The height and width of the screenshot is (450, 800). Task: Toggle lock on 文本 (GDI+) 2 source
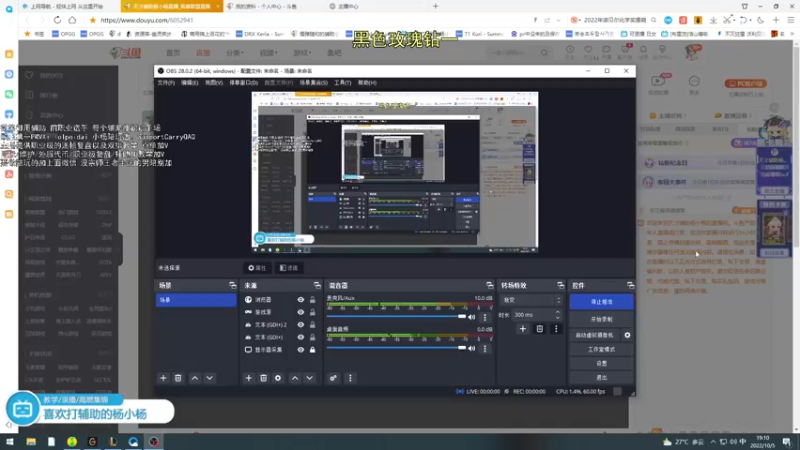pos(312,324)
